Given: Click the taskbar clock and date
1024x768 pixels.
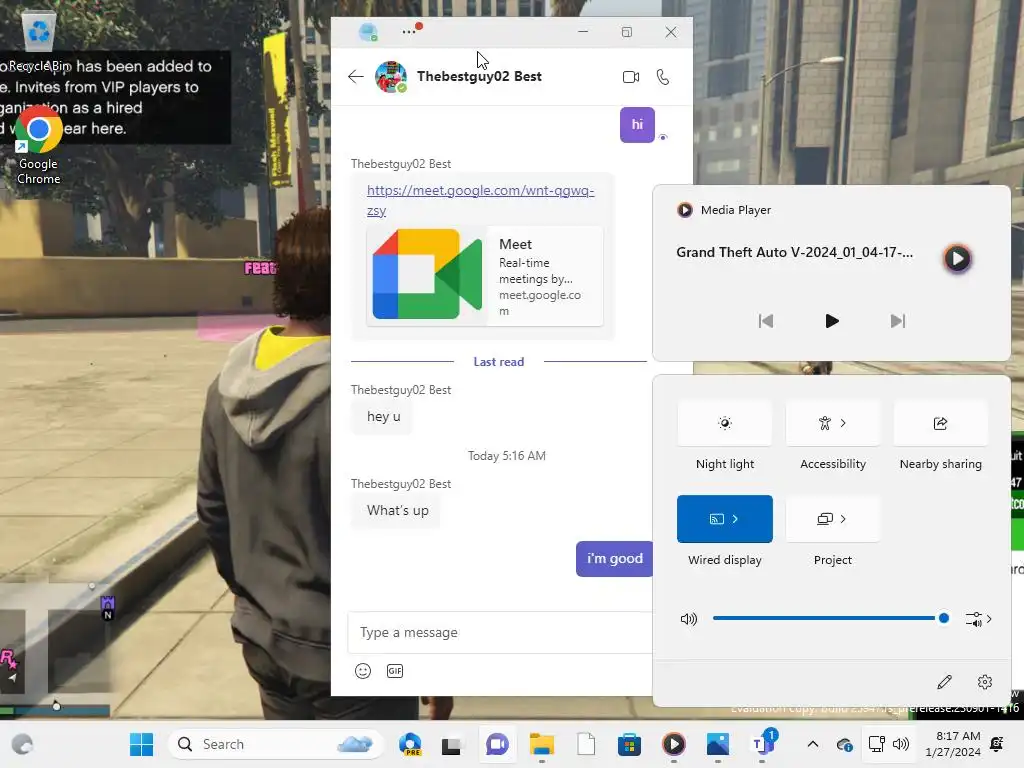Looking at the screenshot, I should pos(953,744).
